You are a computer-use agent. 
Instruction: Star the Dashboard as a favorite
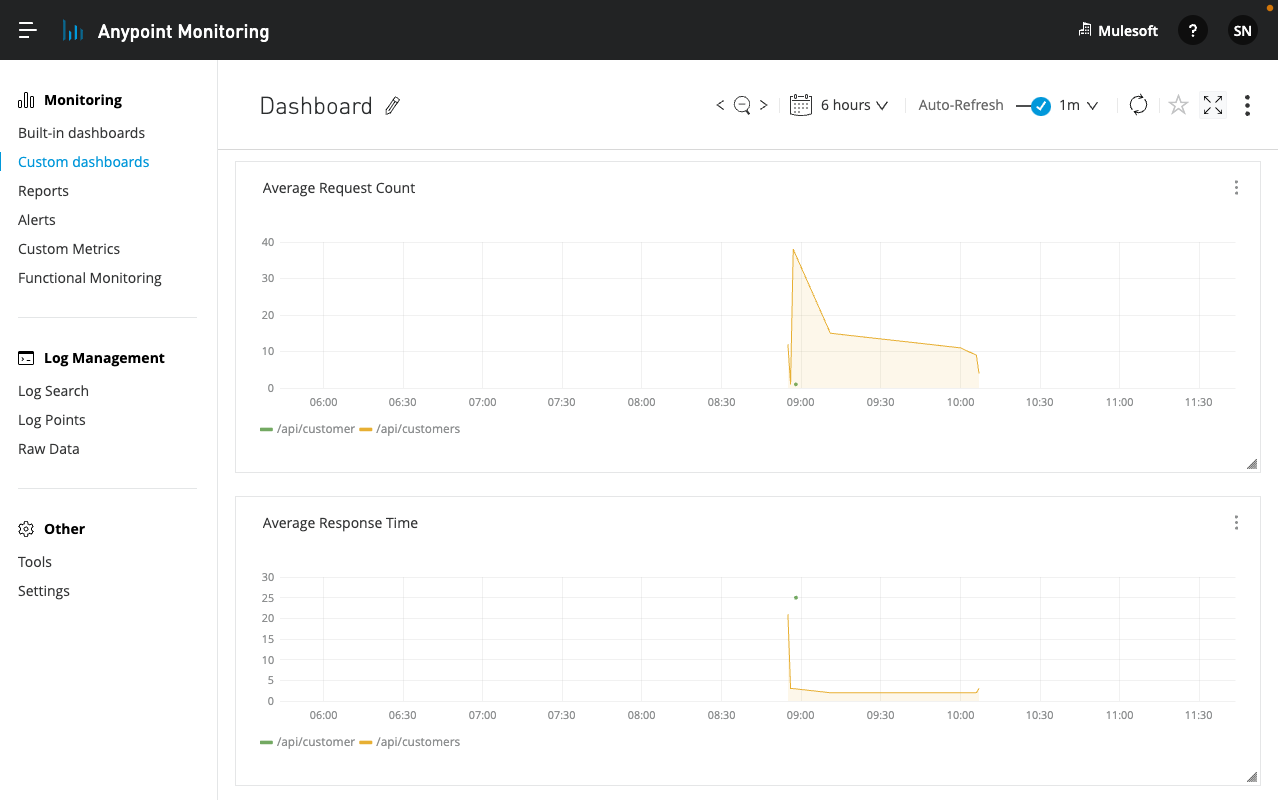coord(1177,105)
